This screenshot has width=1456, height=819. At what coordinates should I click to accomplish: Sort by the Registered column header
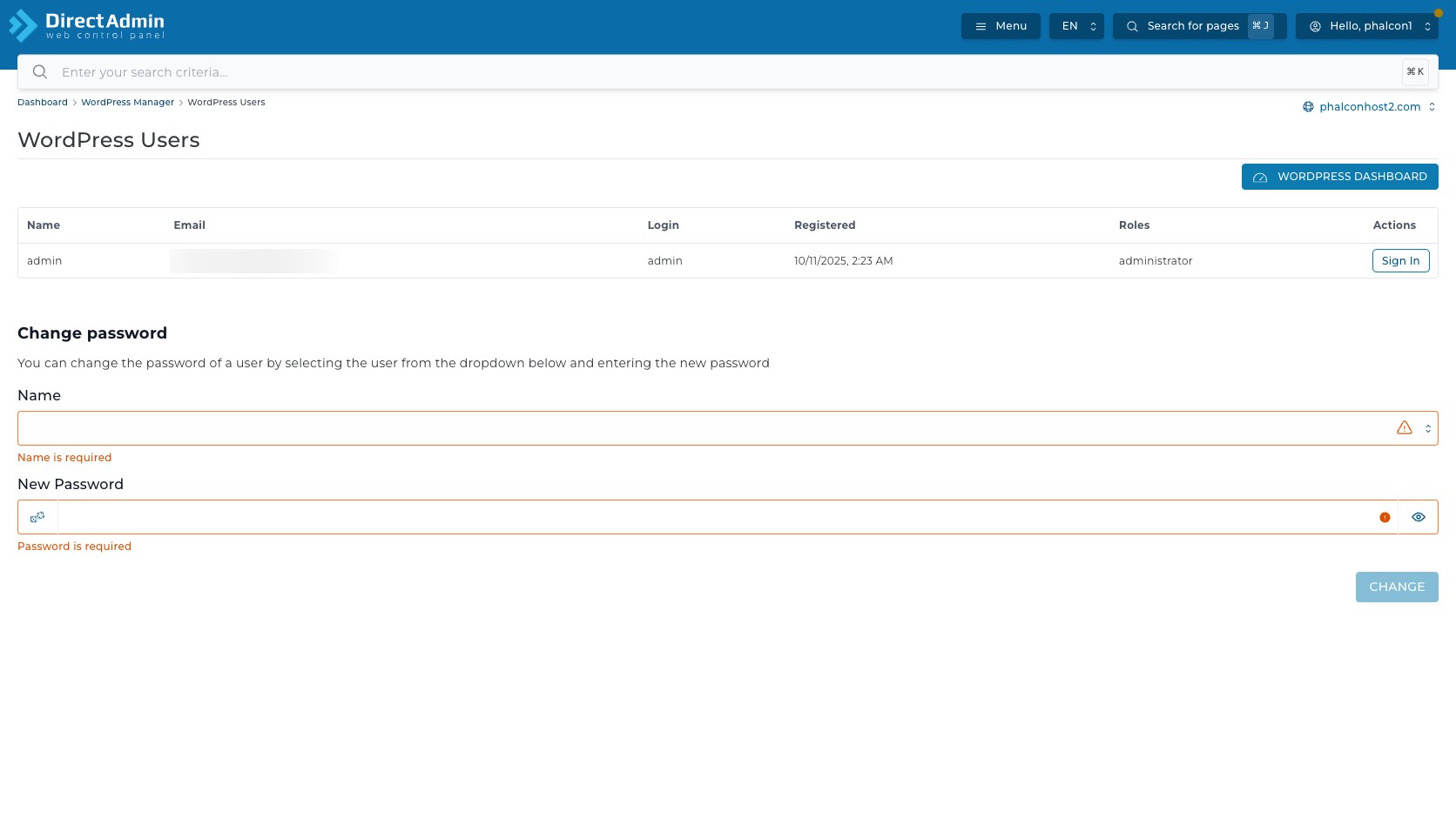pyautogui.click(x=825, y=225)
